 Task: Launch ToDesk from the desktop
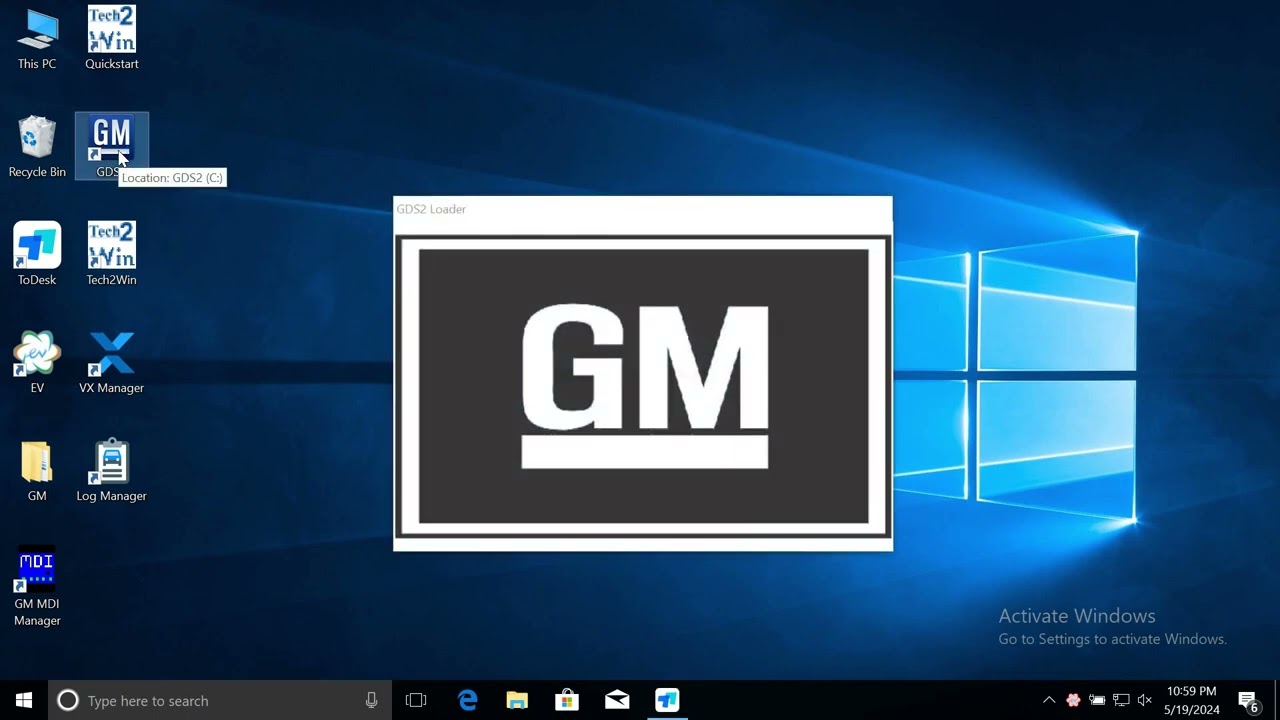pyautogui.click(x=37, y=254)
